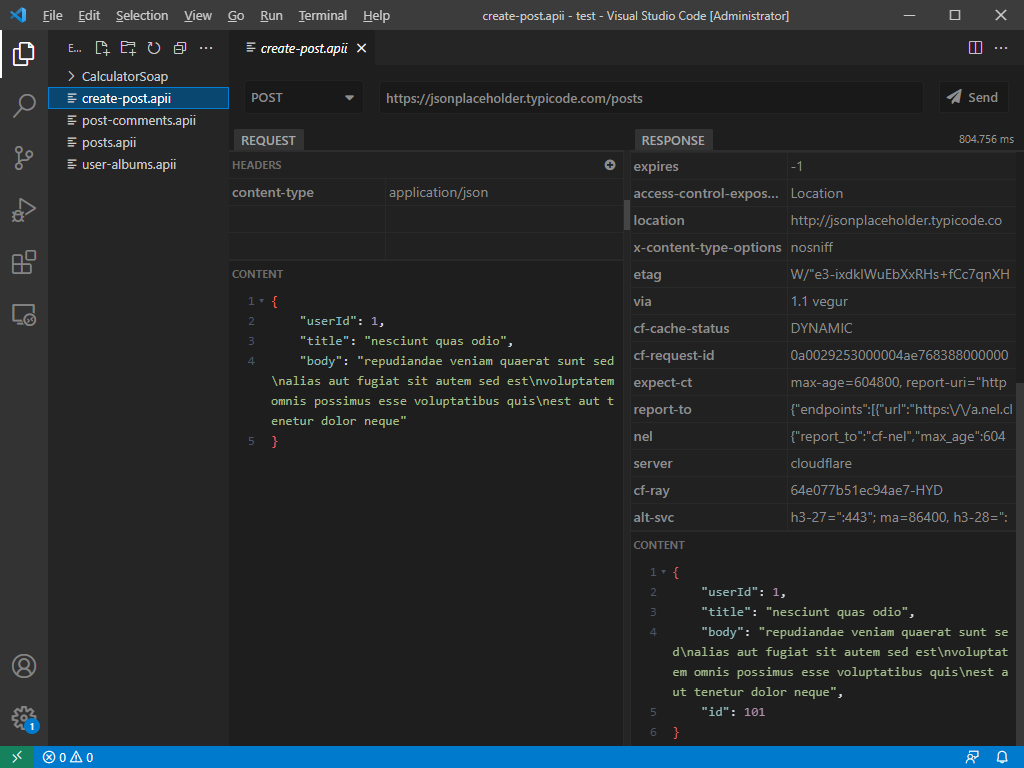Open posts.apii file
1024x768 pixels.
click(138, 142)
